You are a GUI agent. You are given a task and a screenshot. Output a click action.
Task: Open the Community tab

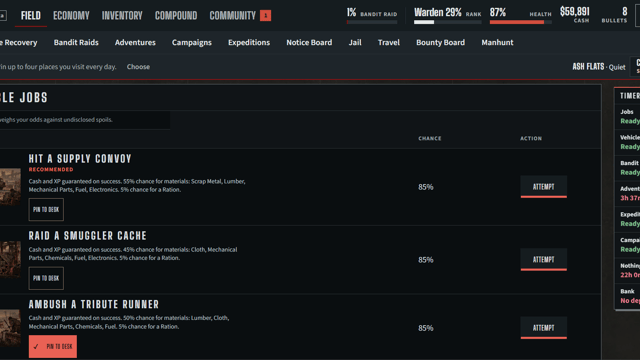click(232, 16)
